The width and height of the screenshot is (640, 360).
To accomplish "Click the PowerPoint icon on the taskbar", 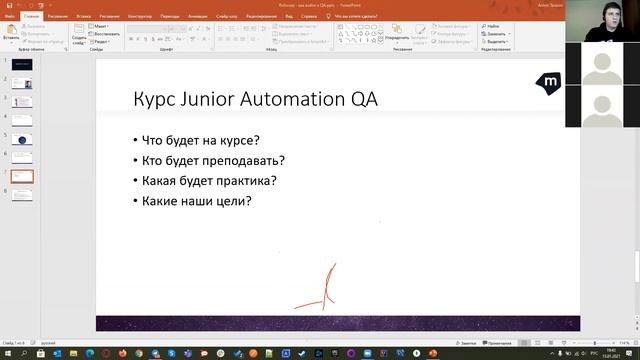I will point(433,353).
